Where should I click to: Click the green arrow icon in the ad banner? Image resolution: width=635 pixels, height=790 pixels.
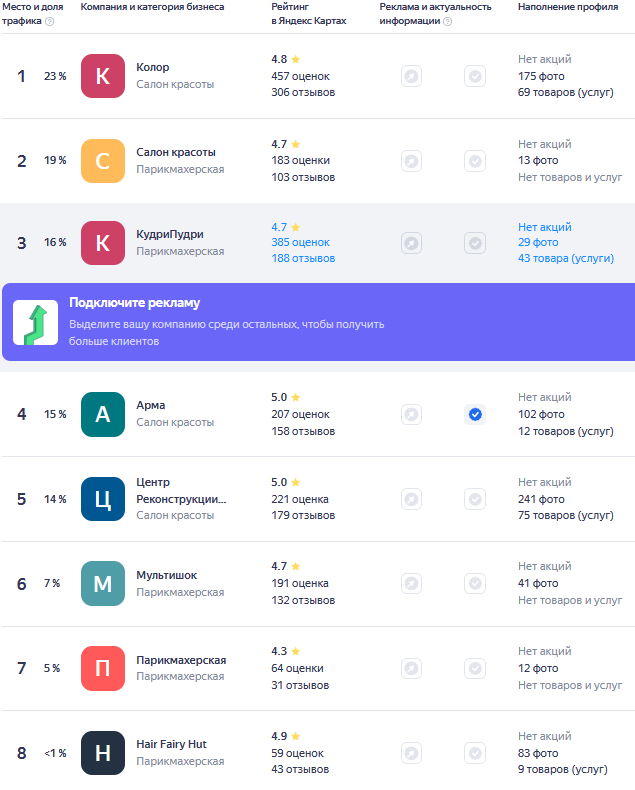[35, 322]
